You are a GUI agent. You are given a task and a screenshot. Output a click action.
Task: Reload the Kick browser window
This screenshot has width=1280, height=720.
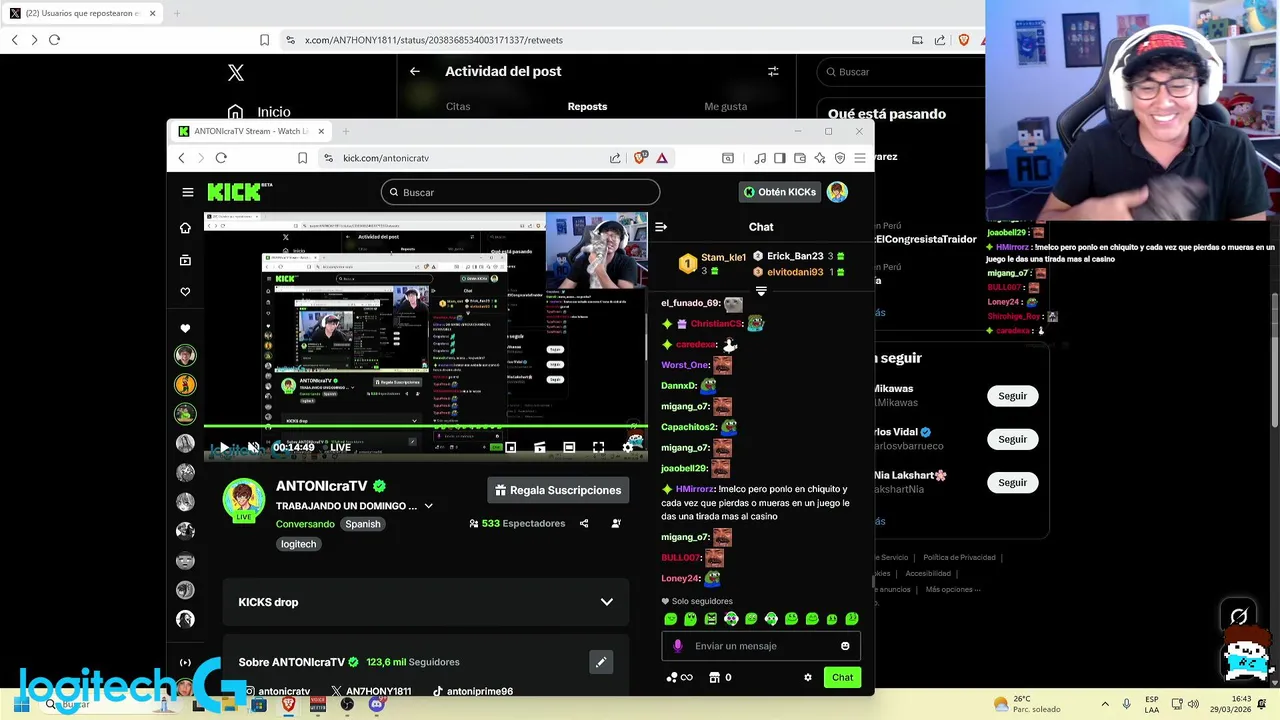point(221,158)
